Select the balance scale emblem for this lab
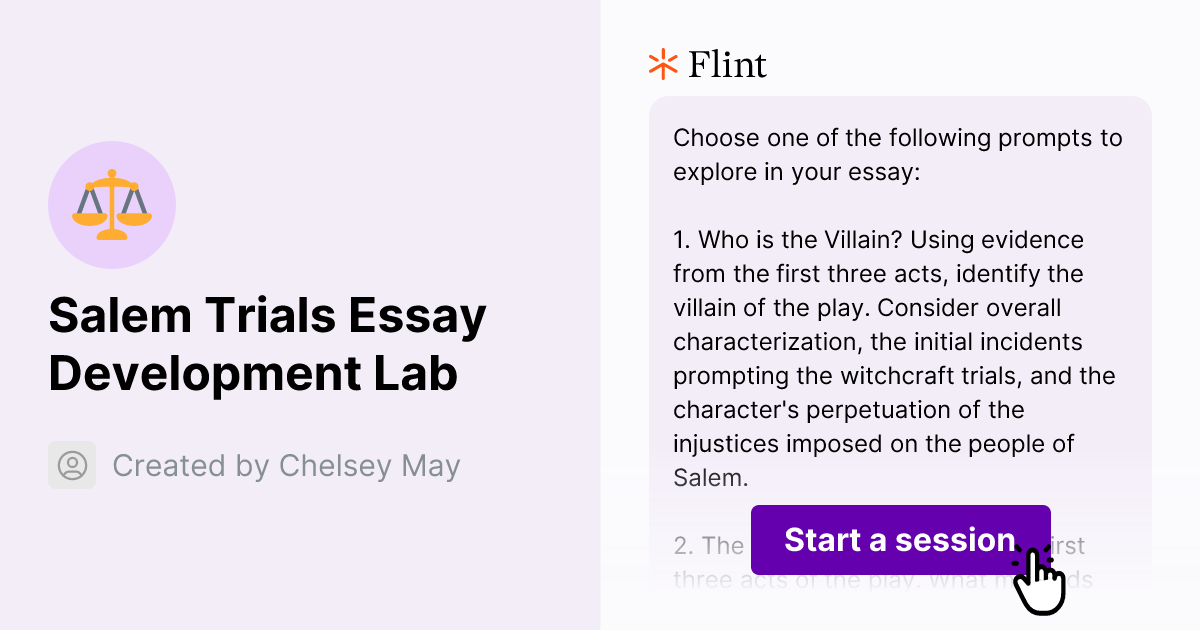Screen dimensions: 1200x630 click(112, 204)
